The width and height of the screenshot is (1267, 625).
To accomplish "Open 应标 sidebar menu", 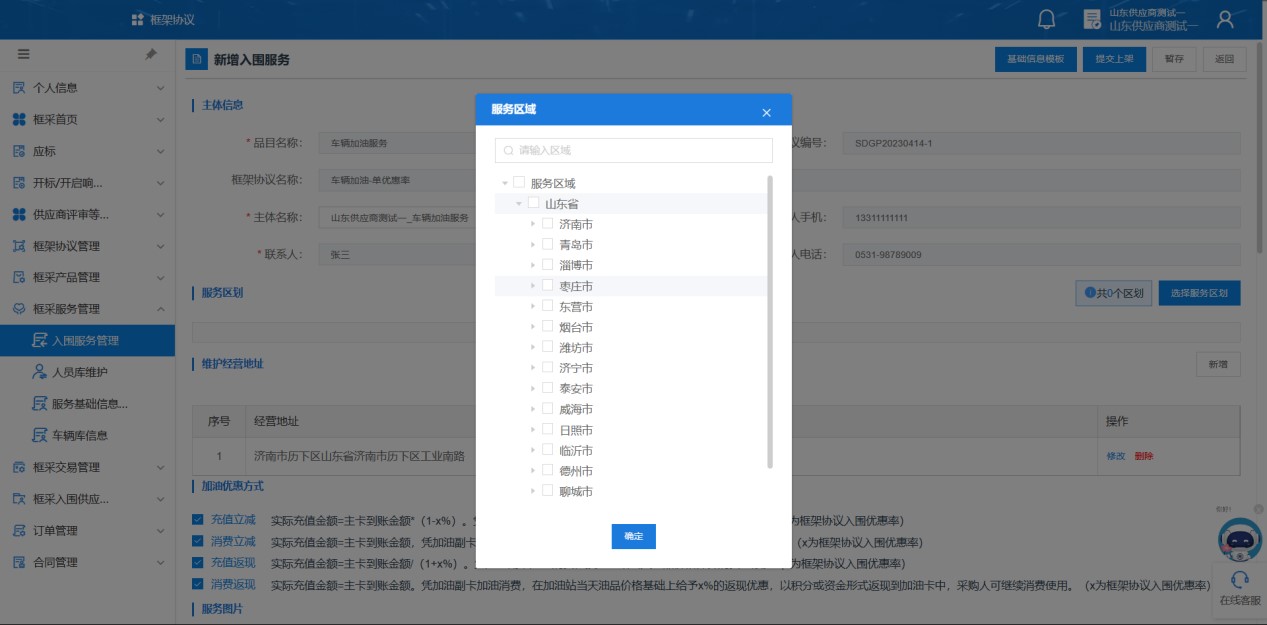I will [x=87, y=151].
